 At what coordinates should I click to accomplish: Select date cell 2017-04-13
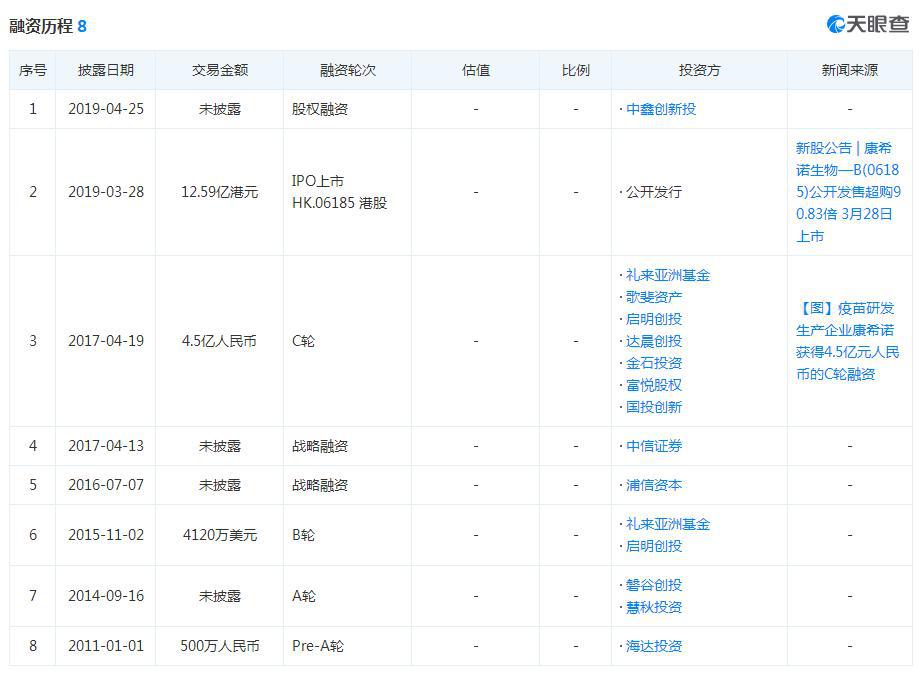point(106,446)
